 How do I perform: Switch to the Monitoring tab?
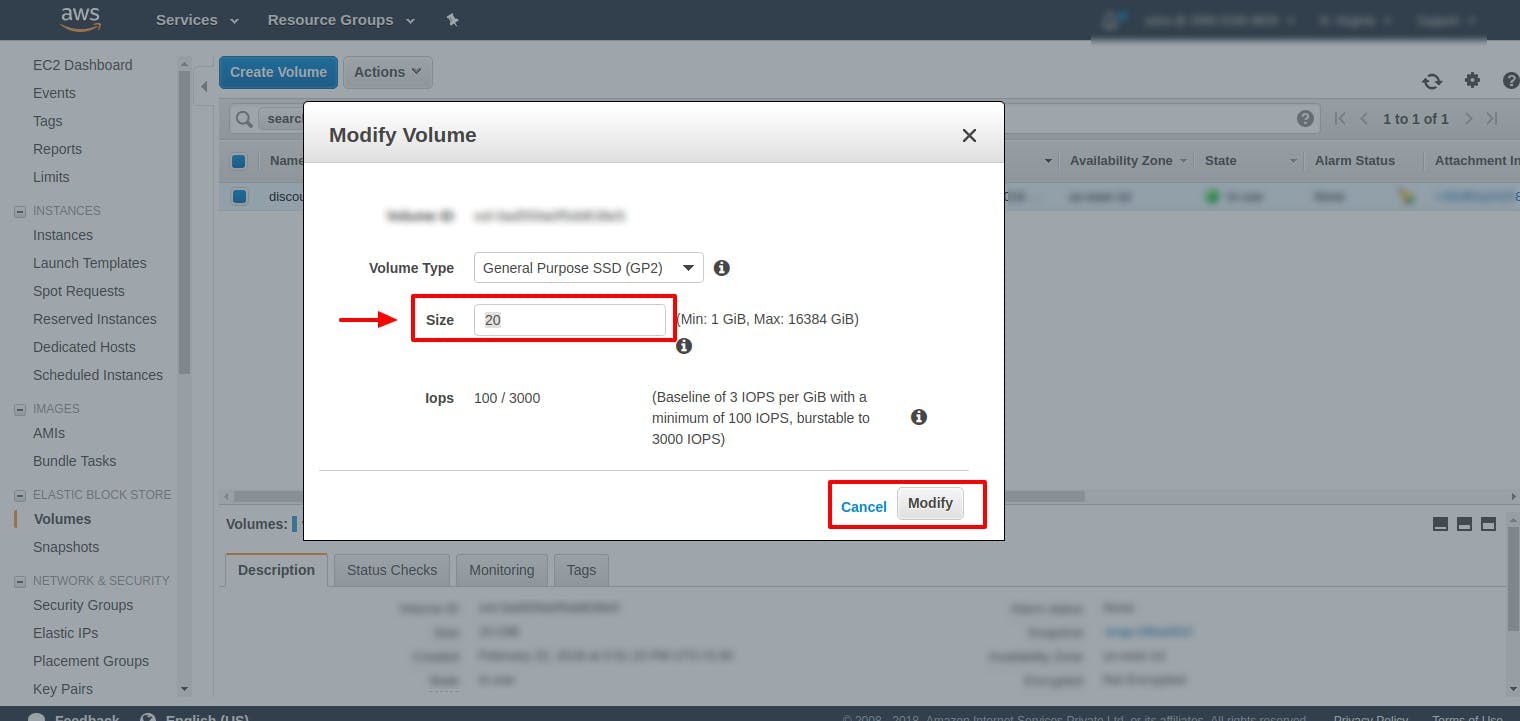[501, 570]
